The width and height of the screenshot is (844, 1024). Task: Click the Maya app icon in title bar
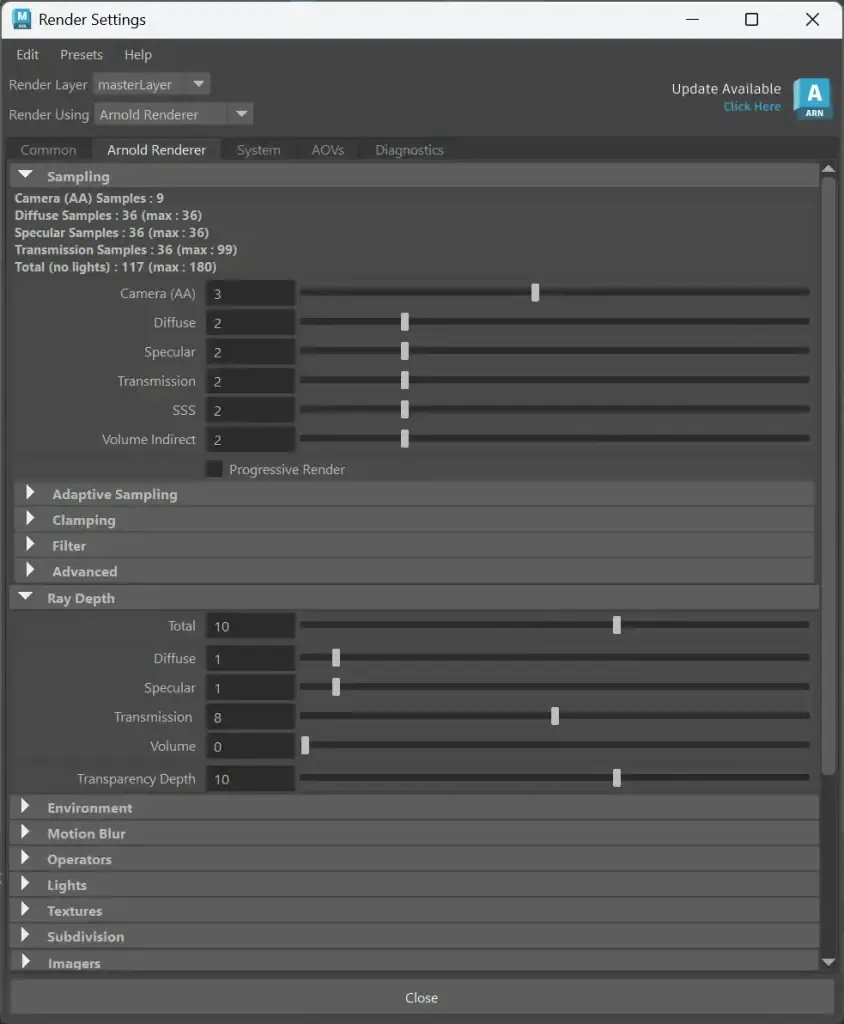(x=22, y=19)
